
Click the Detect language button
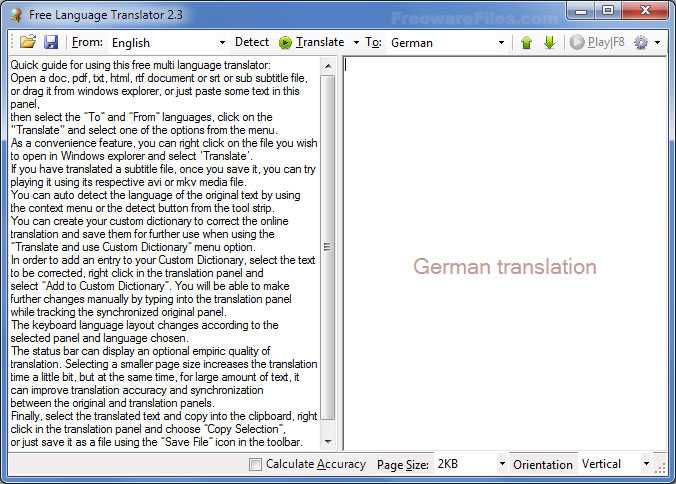coord(251,43)
